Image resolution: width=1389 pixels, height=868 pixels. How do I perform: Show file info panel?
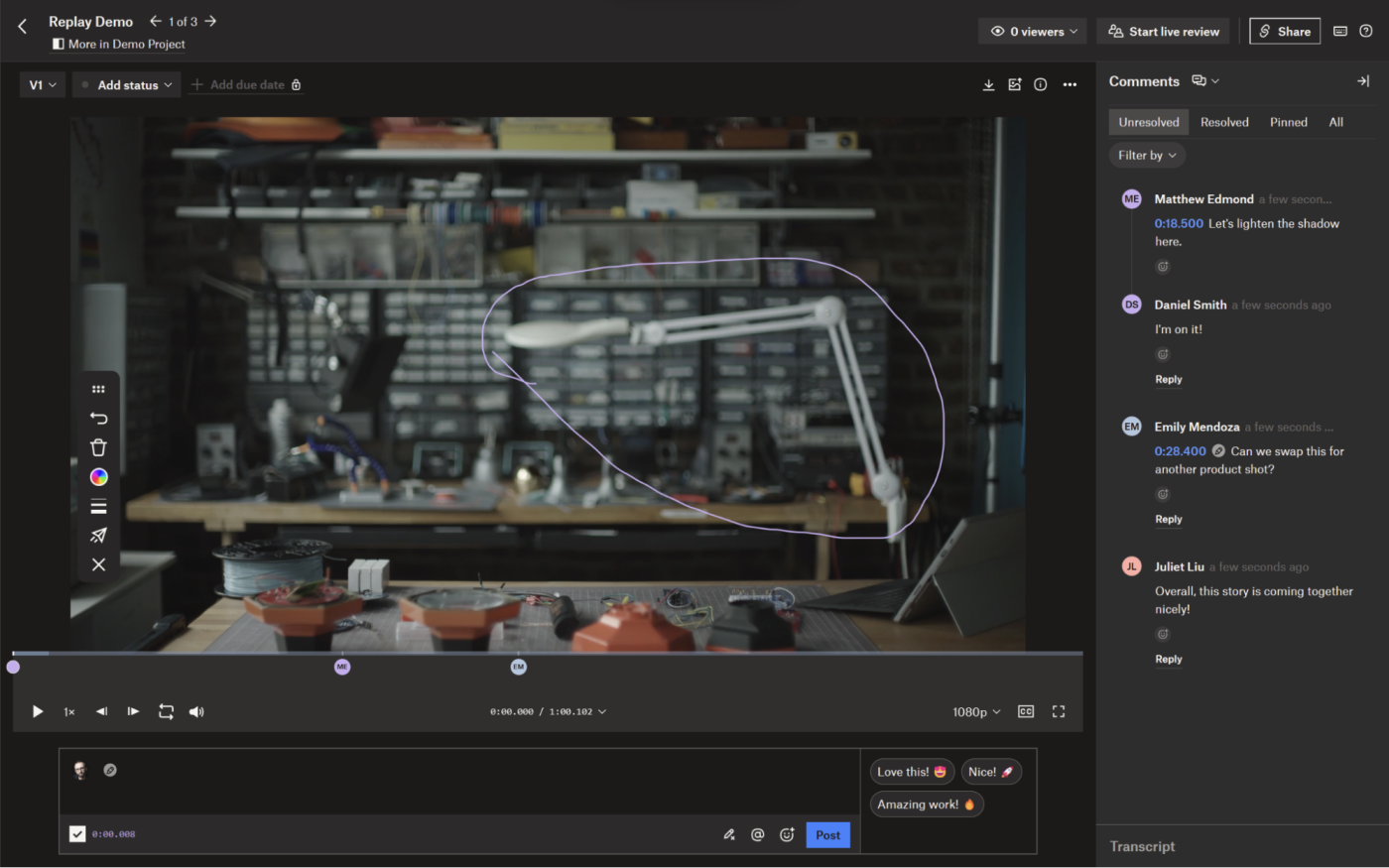[x=1040, y=85]
